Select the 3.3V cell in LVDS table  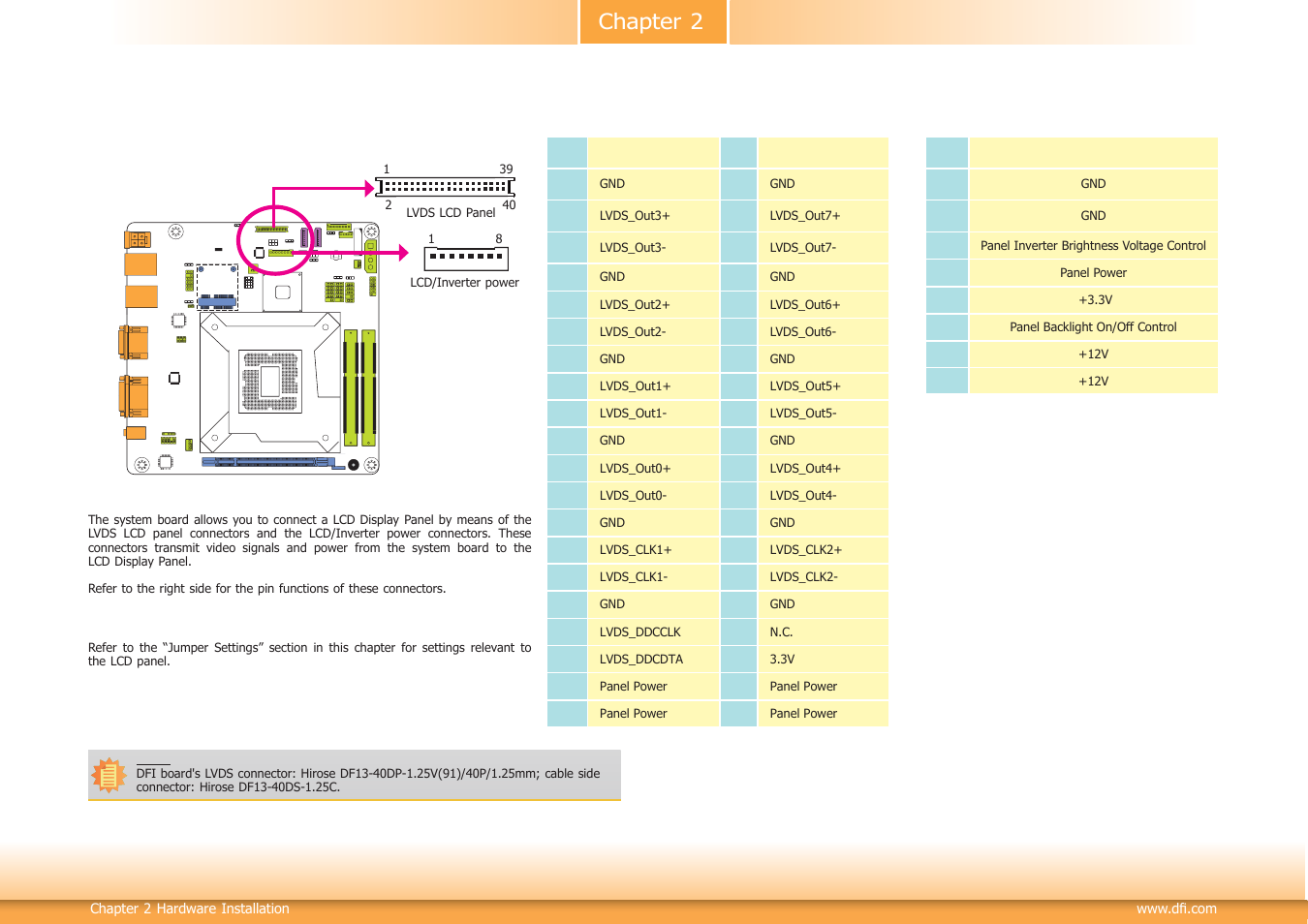point(823,660)
